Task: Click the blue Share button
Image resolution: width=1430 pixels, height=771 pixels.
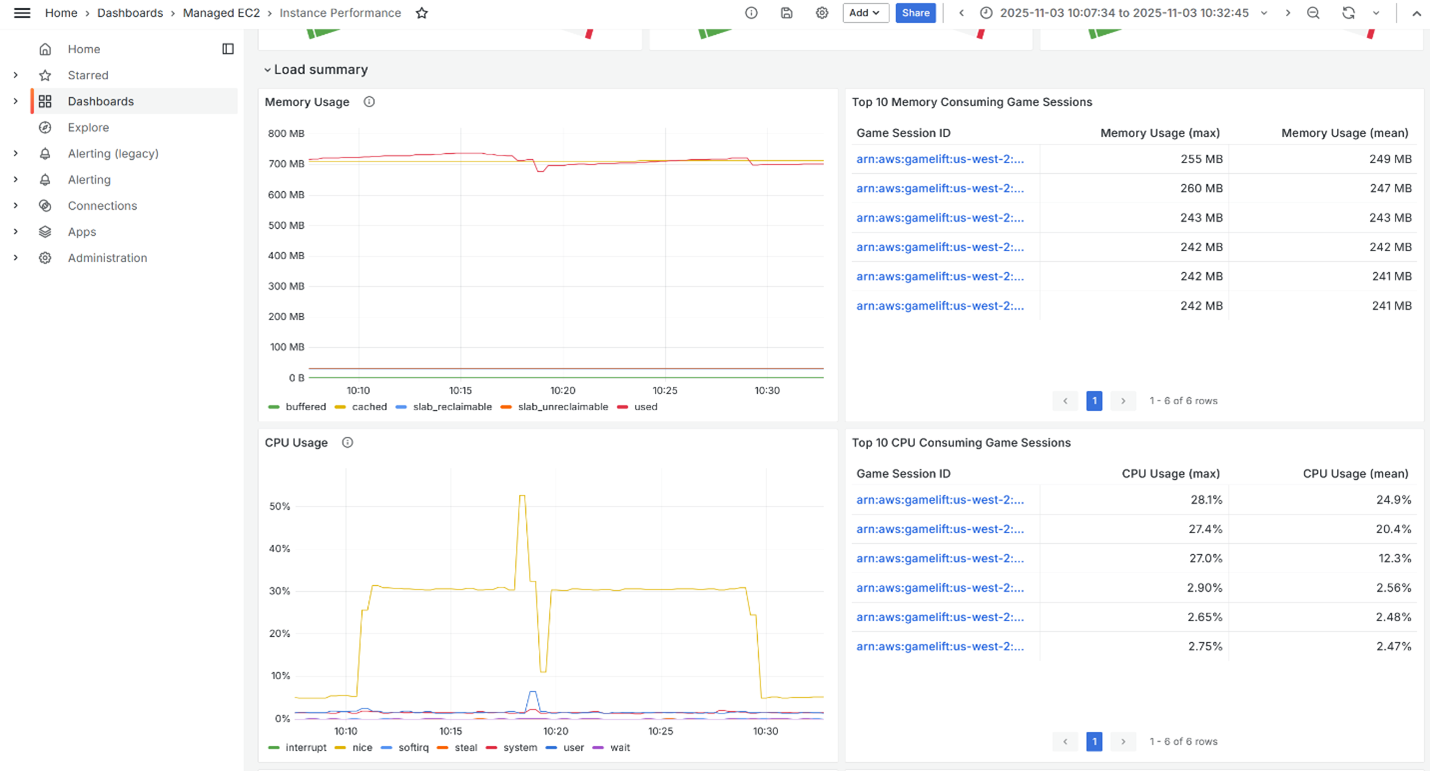Action: point(915,13)
